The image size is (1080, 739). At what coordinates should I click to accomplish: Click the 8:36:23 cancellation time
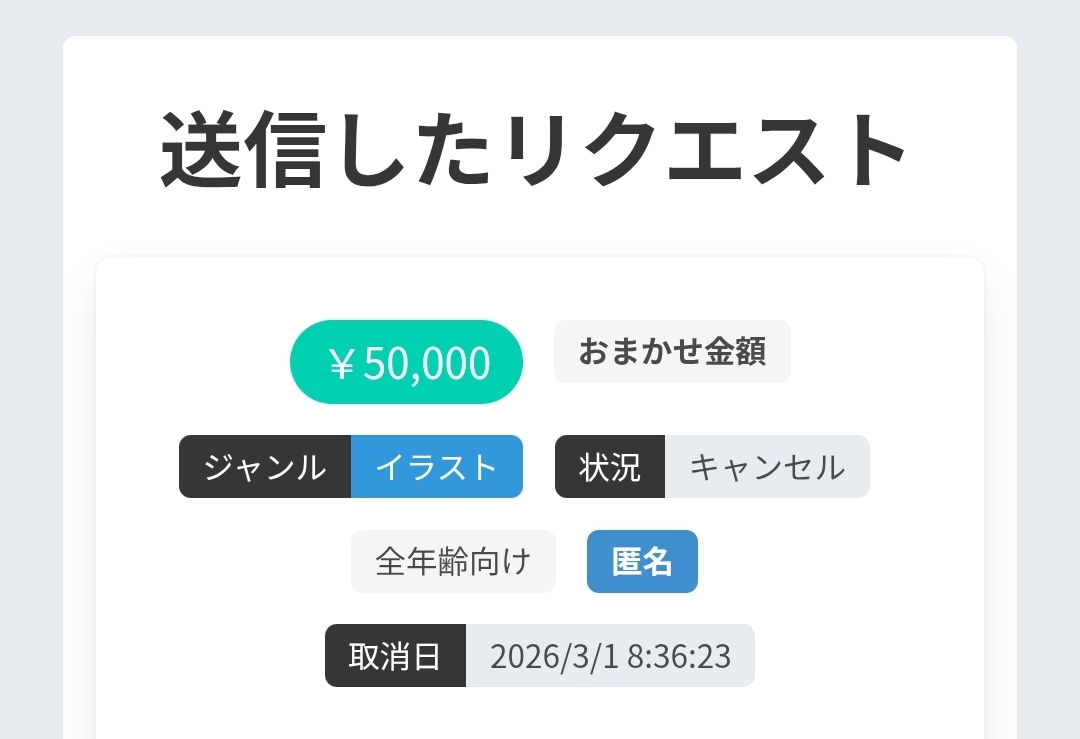point(680,656)
